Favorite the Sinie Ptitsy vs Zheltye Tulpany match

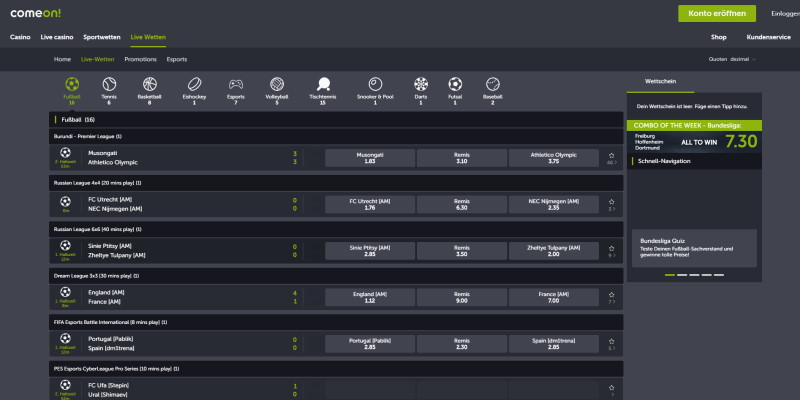(x=612, y=248)
